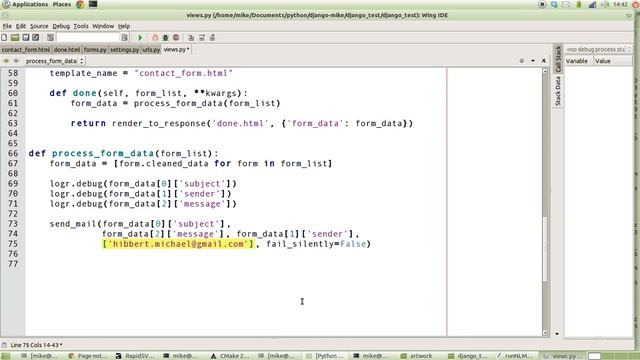Launch Chrome from the top panel

[x=80, y=4]
